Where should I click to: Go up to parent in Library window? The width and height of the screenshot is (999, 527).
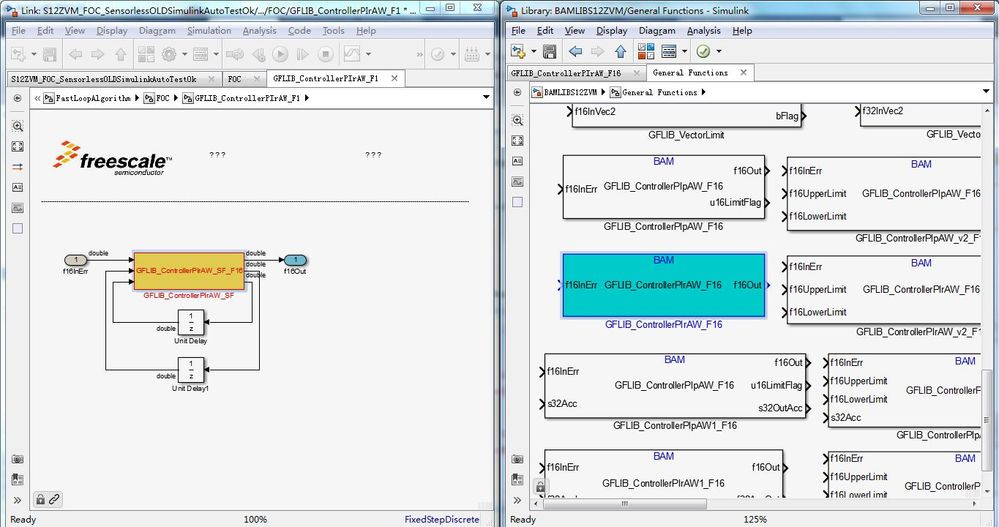[x=620, y=51]
